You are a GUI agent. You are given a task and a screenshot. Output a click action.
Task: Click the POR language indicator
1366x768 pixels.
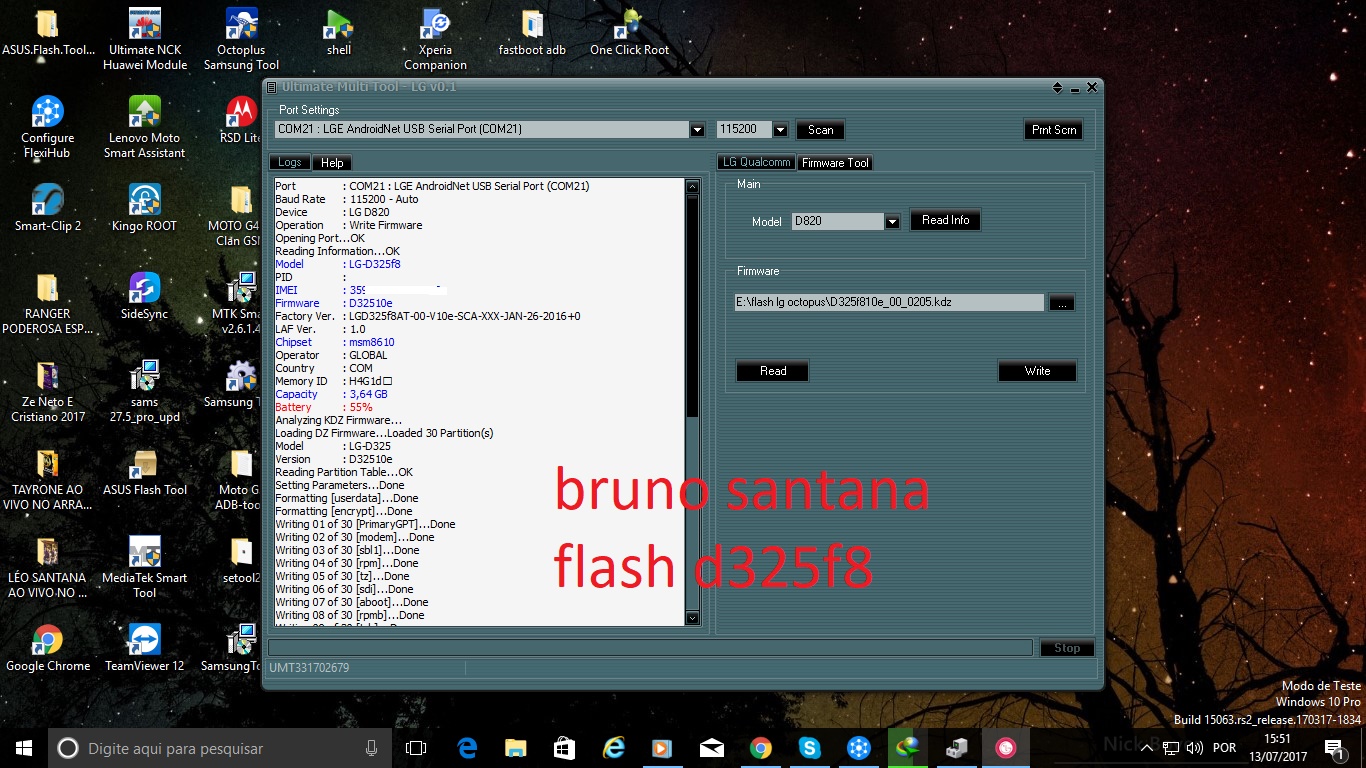[x=1224, y=748]
